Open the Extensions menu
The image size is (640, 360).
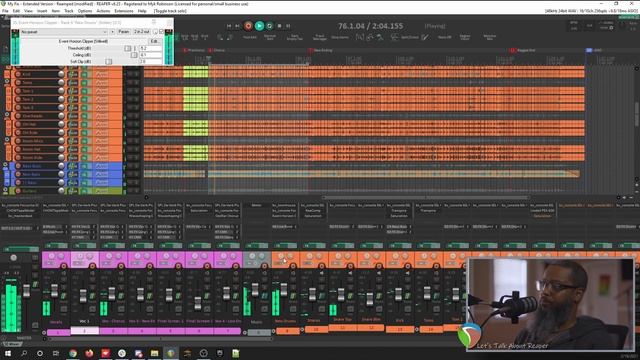tap(124, 11)
